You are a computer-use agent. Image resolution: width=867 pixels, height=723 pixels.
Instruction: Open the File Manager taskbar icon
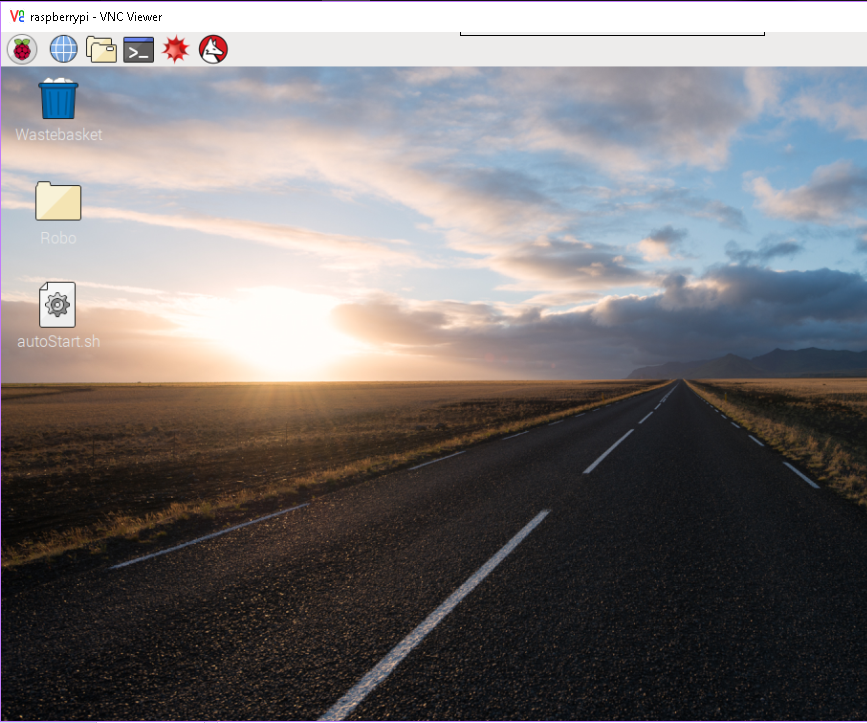(x=101, y=48)
